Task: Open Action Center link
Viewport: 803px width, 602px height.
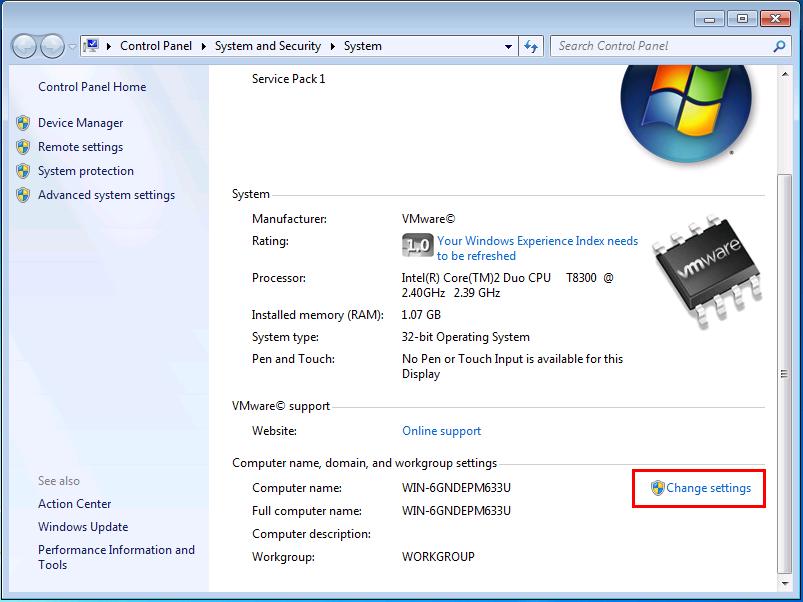Action: (x=74, y=504)
